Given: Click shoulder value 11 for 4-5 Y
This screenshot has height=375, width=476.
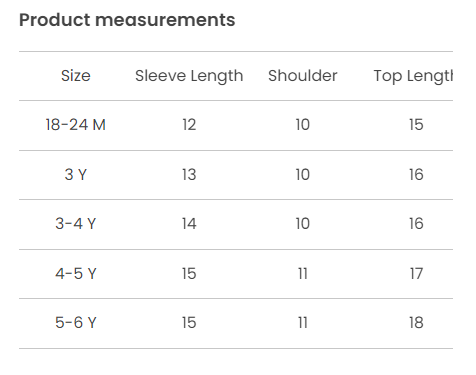Looking at the screenshot, I should click(x=303, y=274).
